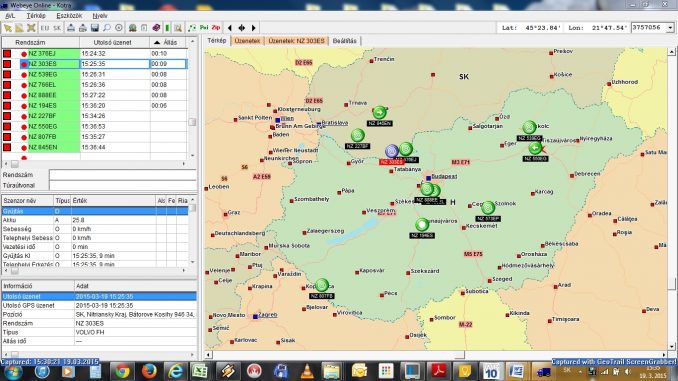
Task: Open the AVL menu
Action: (x=10, y=16)
